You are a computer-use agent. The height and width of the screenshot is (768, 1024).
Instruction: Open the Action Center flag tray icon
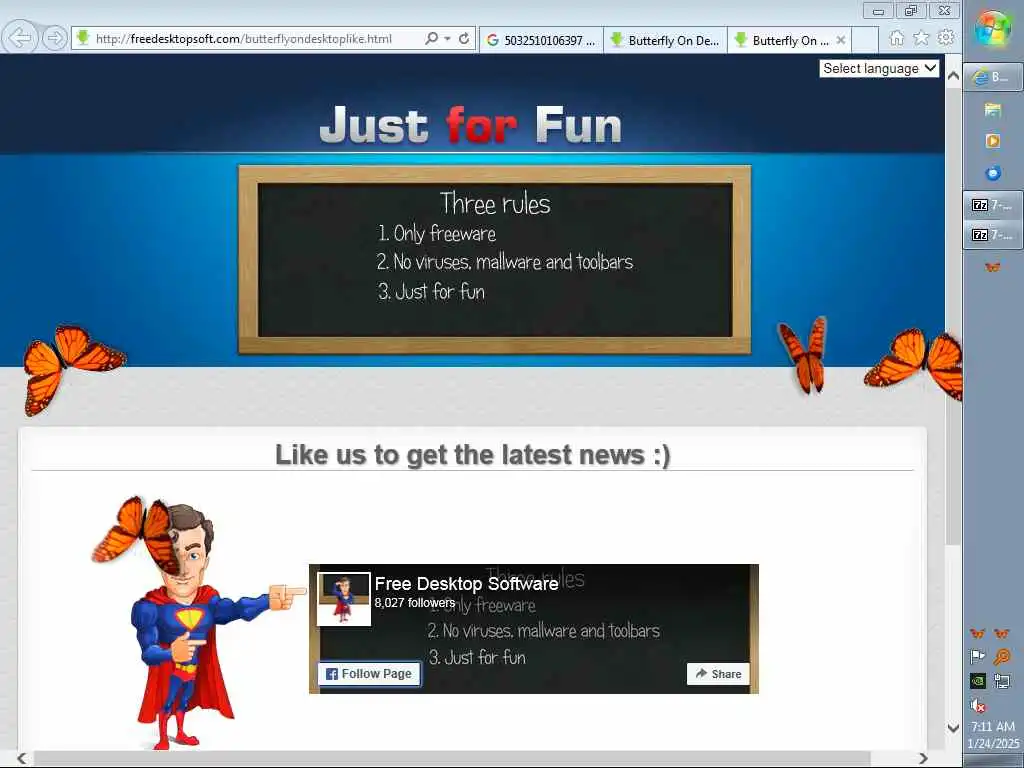(x=978, y=656)
